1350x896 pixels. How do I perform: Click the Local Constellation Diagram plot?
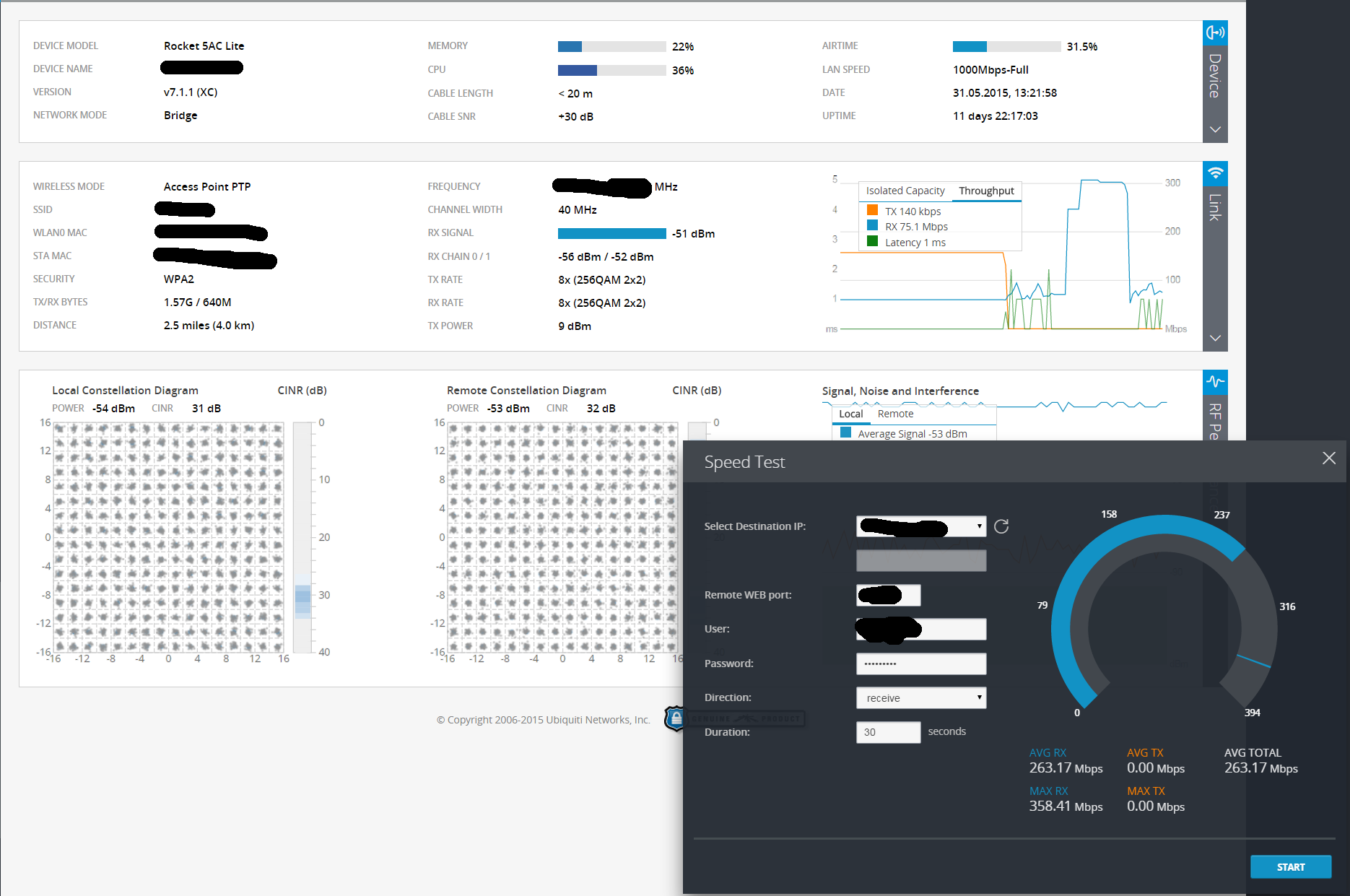[168, 537]
